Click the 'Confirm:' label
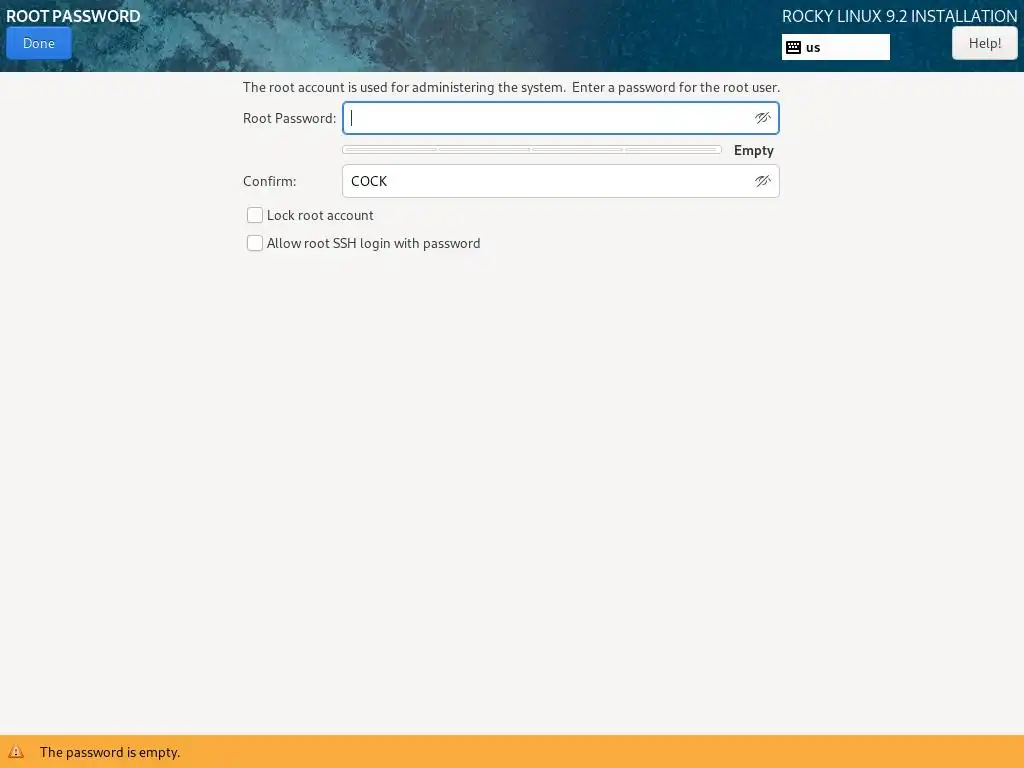Image resolution: width=1024 pixels, height=768 pixels. tap(270, 181)
